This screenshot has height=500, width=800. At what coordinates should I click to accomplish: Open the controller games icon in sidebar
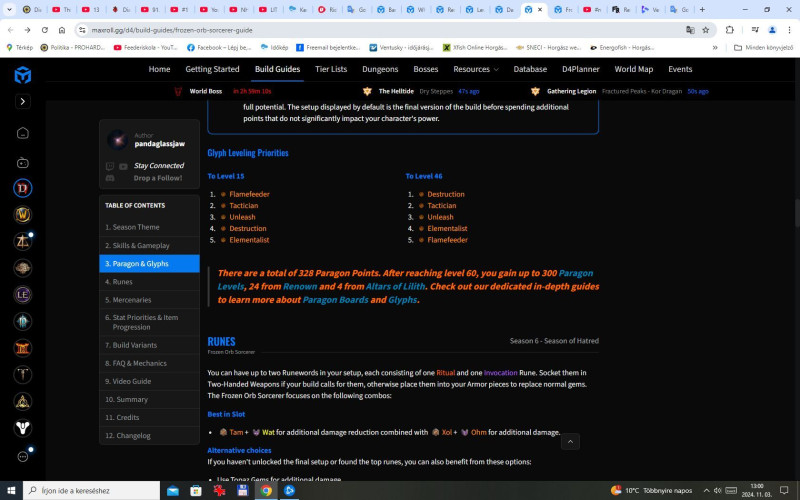click(x=22, y=163)
